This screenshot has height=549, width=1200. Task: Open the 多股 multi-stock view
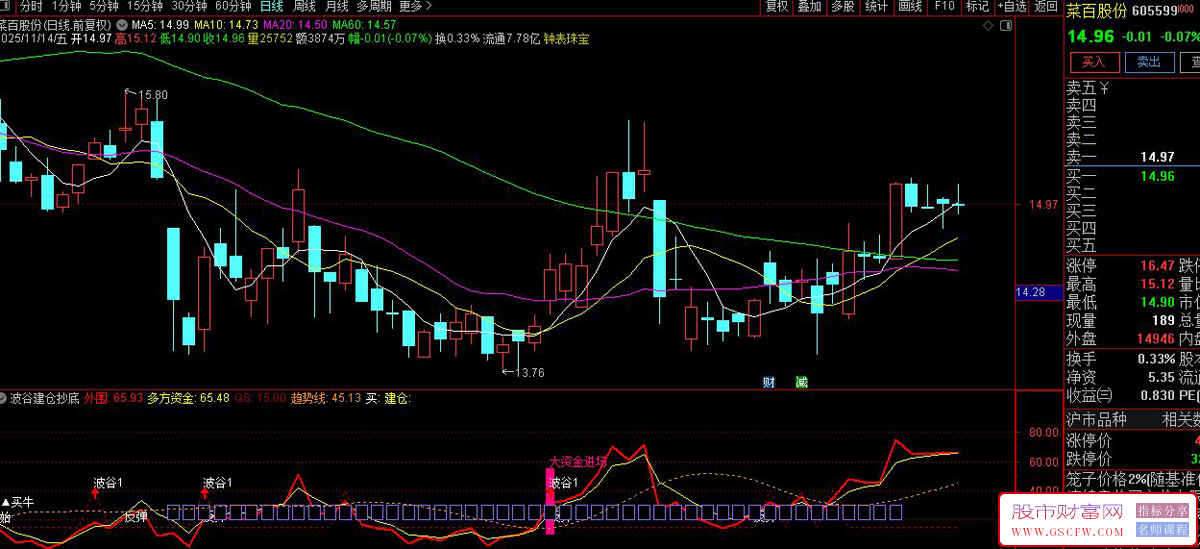[x=842, y=6]
